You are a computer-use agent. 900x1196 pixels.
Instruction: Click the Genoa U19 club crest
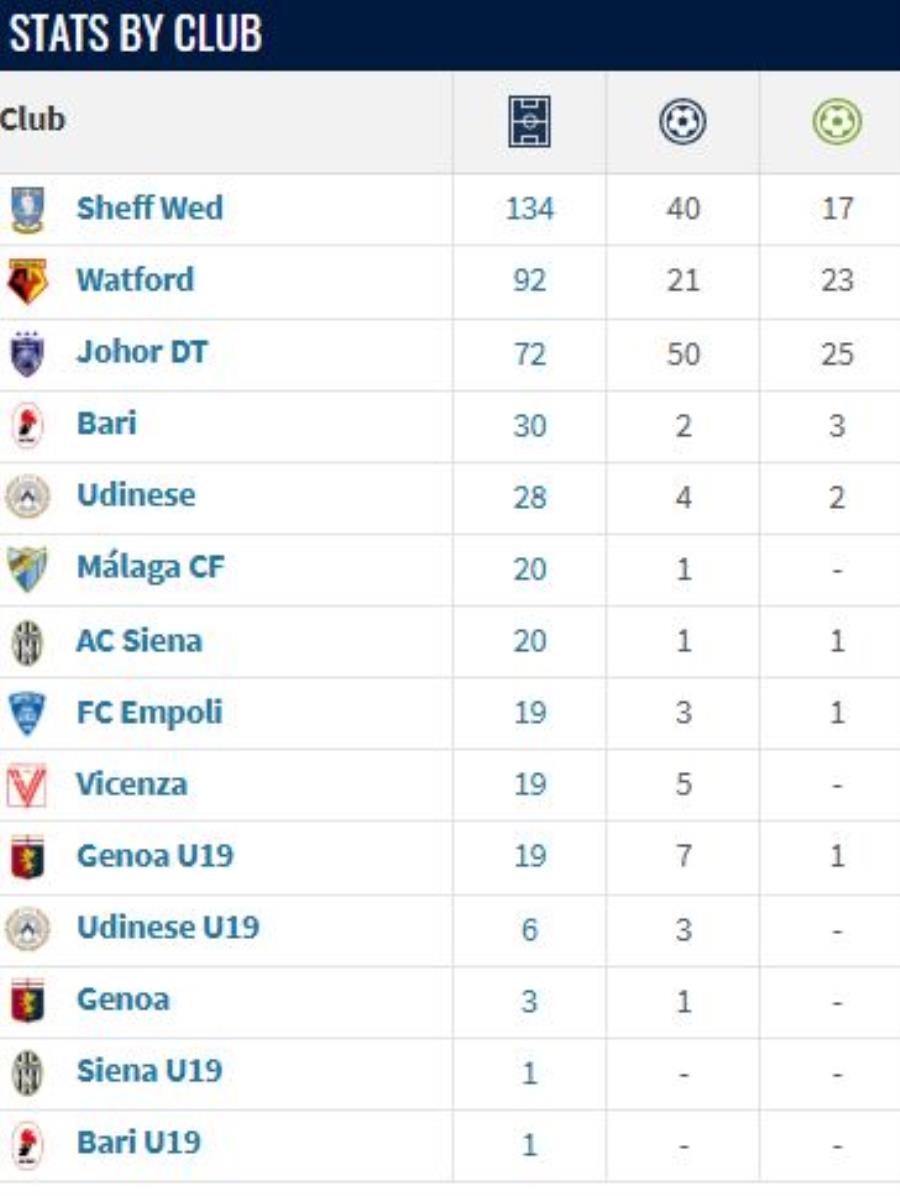[x=27, y=857]
